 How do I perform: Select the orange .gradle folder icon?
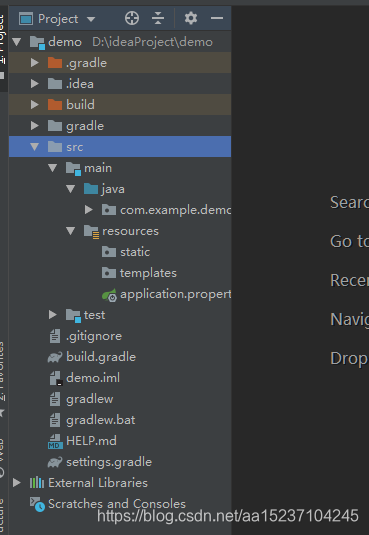(55, 63)
